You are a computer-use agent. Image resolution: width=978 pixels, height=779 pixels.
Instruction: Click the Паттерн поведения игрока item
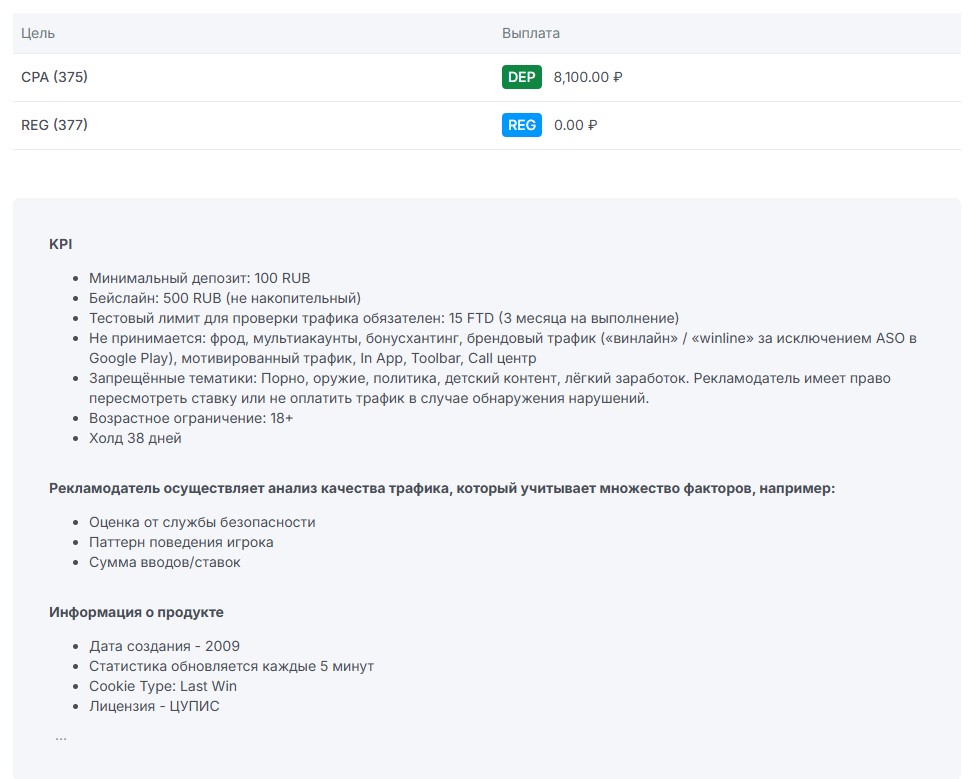click(x=181, y=542)
